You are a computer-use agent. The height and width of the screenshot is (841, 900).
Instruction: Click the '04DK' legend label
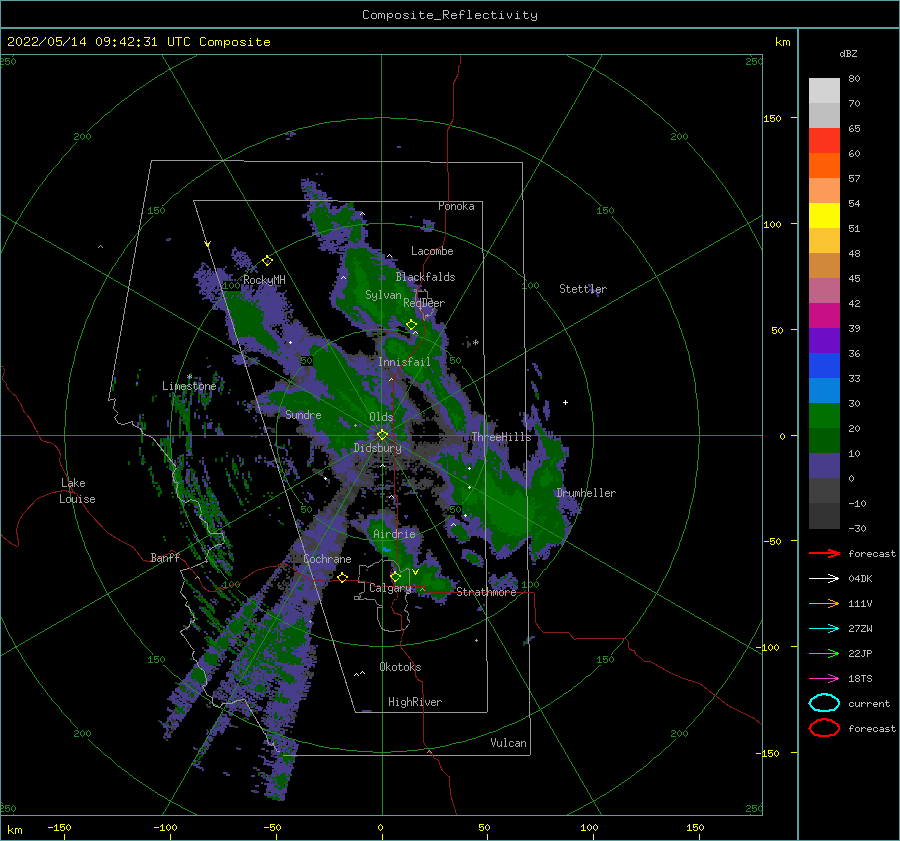coord(860,579)
